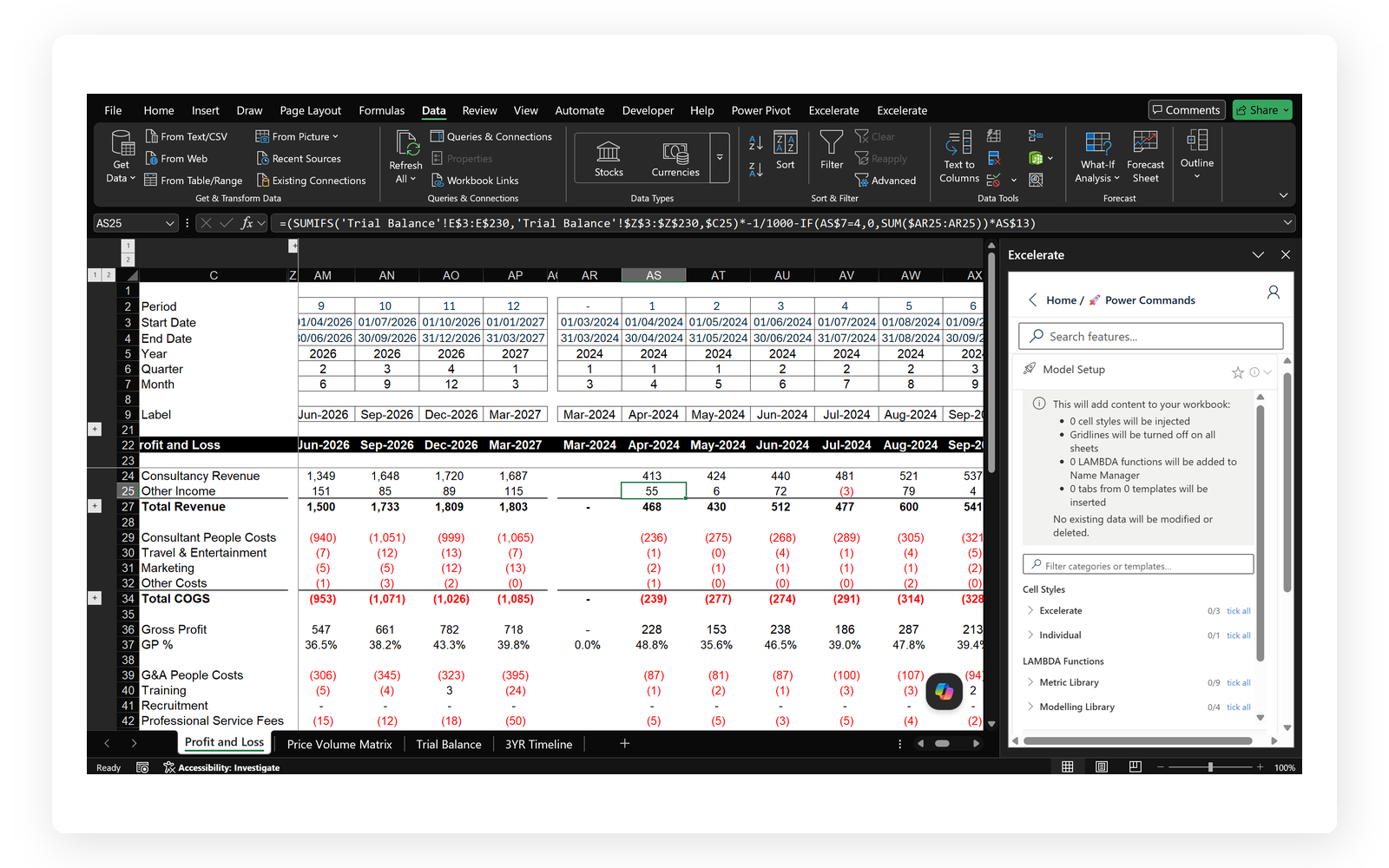Toggle outline level 2 for columns
Screen dimensions: 1389x868
128,260
